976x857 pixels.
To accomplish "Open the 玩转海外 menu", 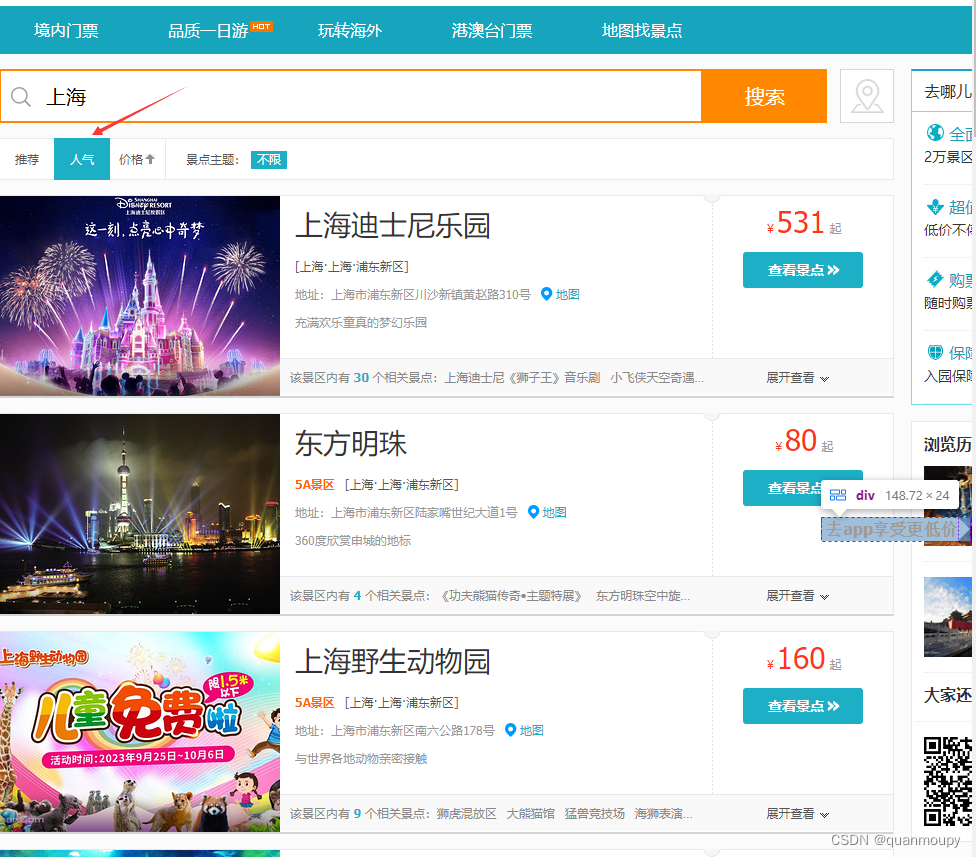I will tap(350, 30).
